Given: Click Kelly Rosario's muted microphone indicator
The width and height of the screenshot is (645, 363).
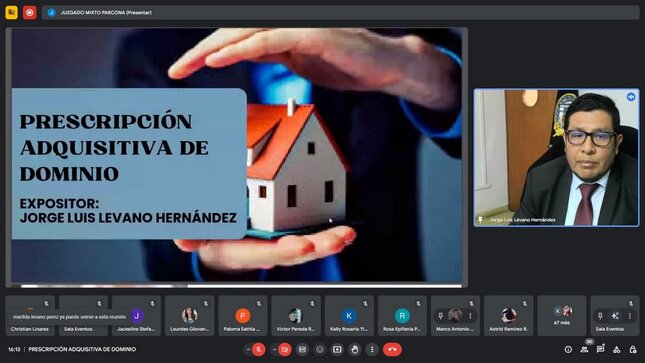Looking at the screenshot, I should (x=365, y=303).
